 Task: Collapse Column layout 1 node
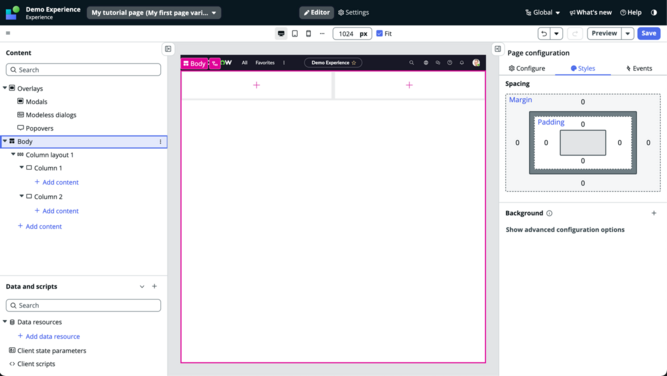[13, 154]
